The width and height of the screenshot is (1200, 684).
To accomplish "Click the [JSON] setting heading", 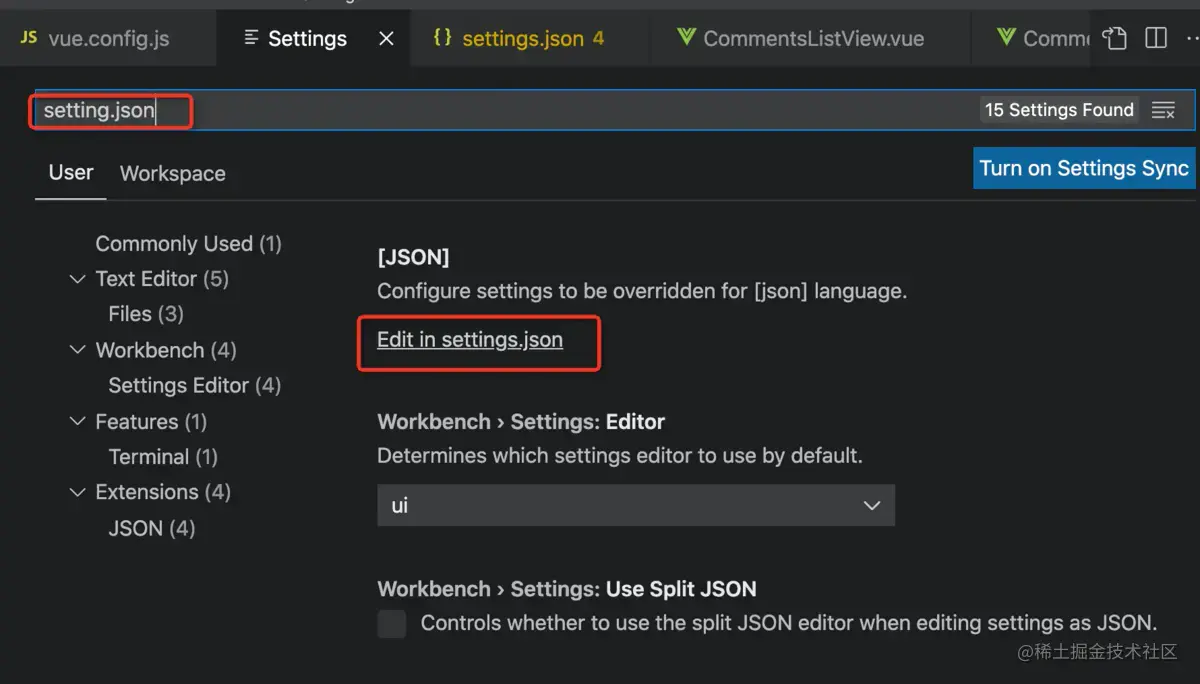I will coord(413,257).
